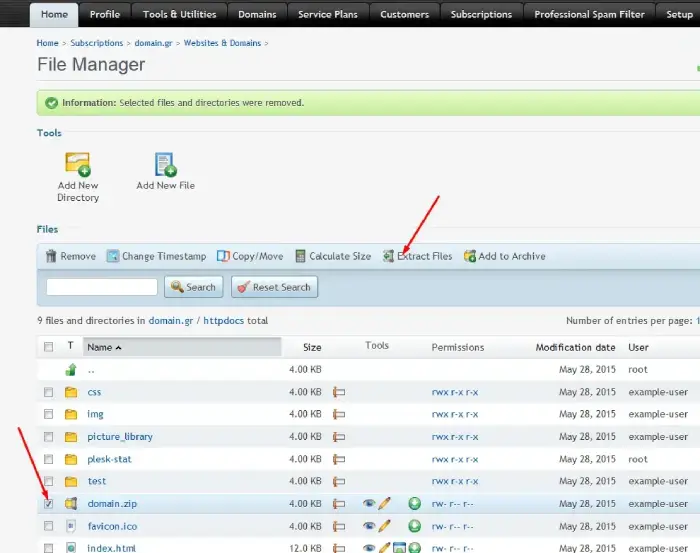Viewport: 700px width, 553px height.
Task: Click the Add New Directory folder icon
Action: pos(78,164)
